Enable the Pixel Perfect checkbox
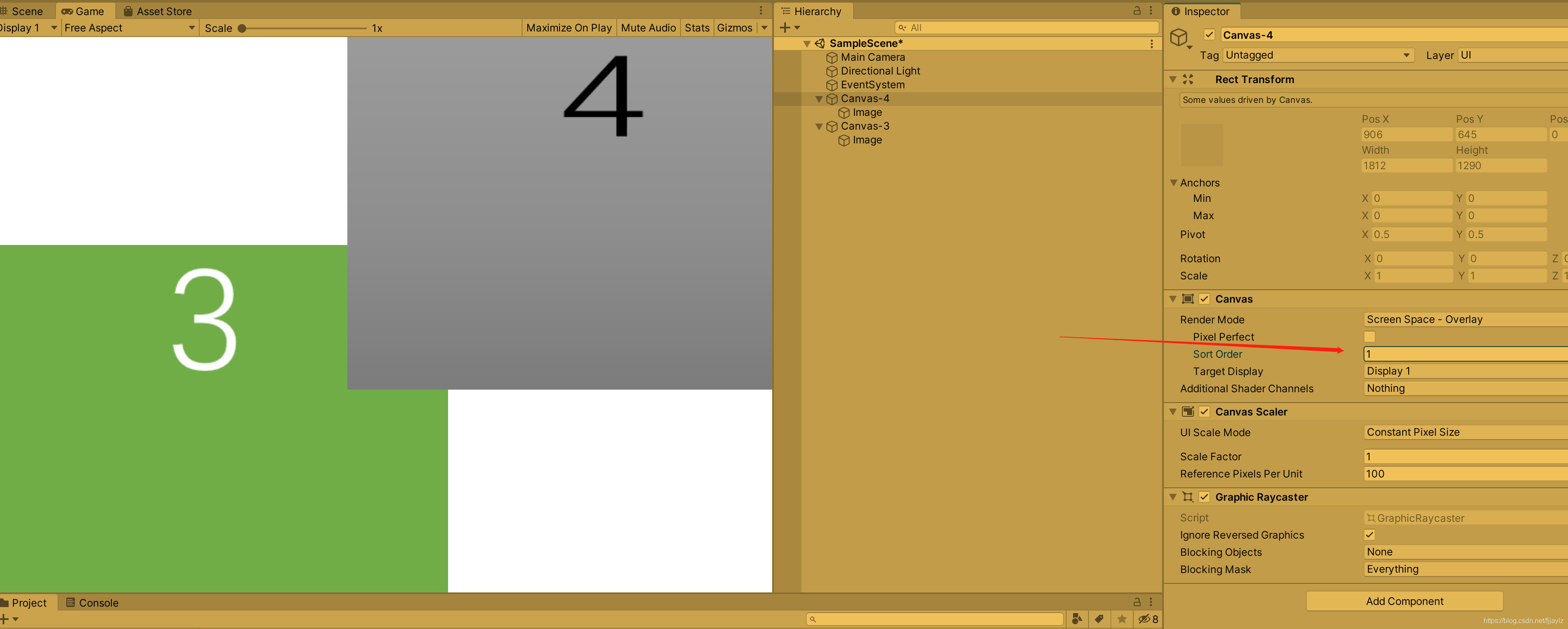This screenshot has width=1568, height=629. coord(1369,337)
